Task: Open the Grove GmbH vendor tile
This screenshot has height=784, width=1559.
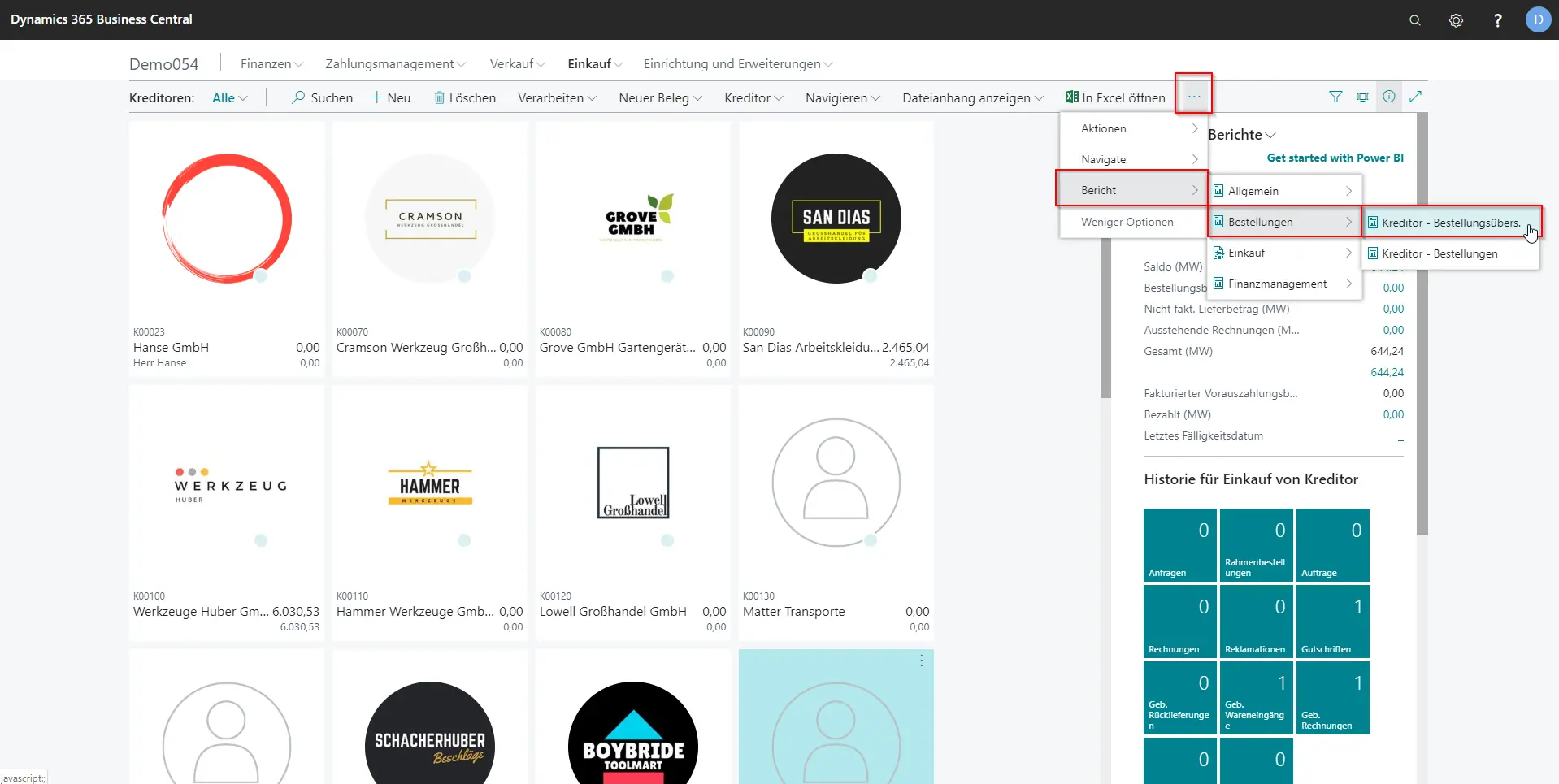Action: [x=633, y=249]
